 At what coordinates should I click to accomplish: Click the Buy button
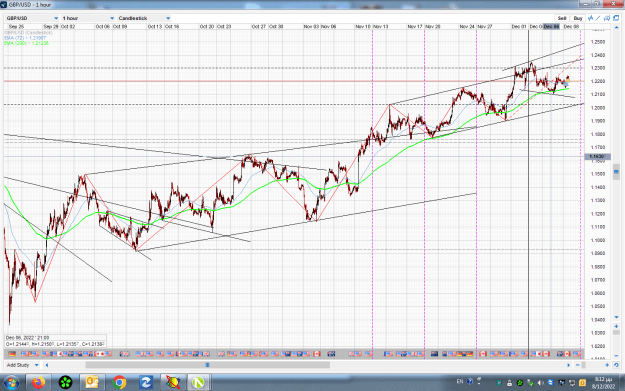pyautogui.click(x=578, y=18)
